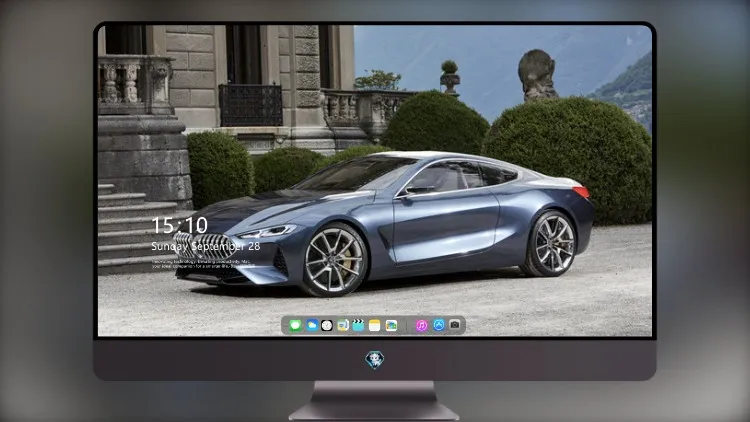Launch the Camera app in the dock
Screen dimensions: 750x422
[455, 325]
